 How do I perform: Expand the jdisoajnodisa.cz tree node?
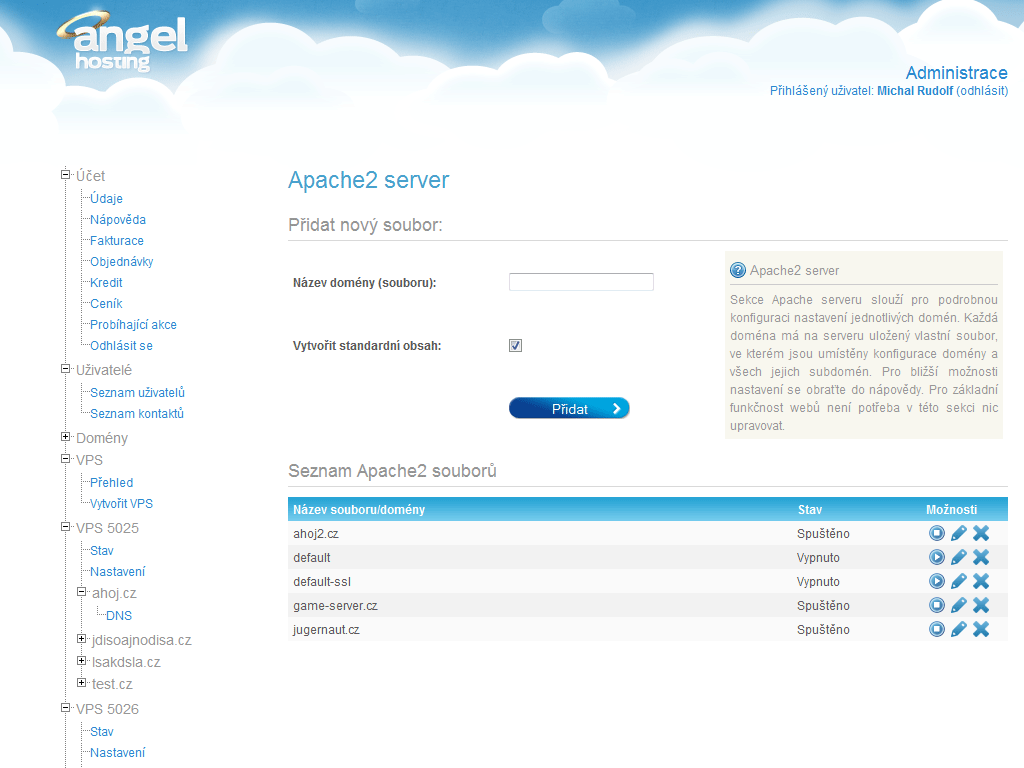(82, 639)
